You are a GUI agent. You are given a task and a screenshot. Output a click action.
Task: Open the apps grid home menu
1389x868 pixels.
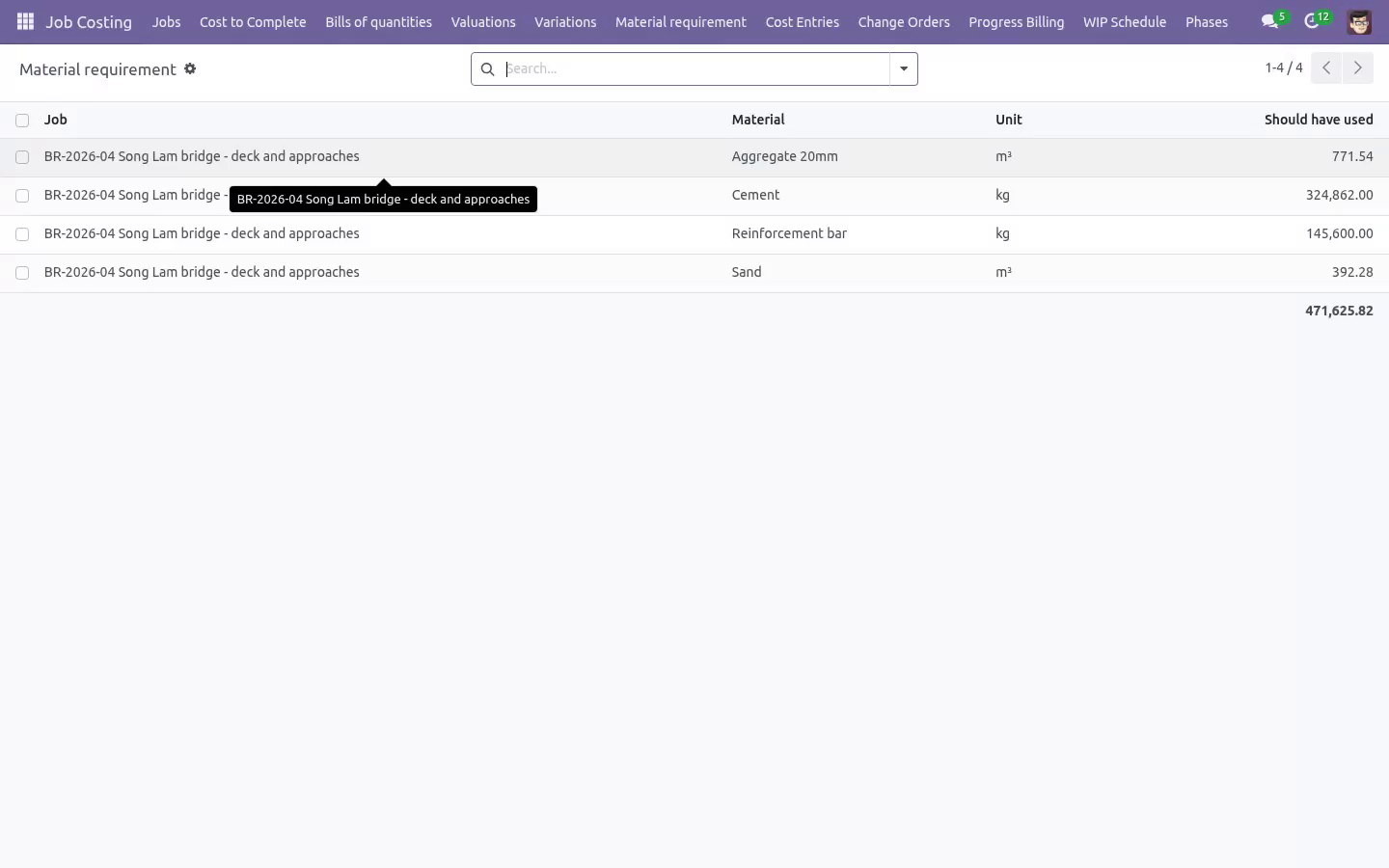(25, 21)
